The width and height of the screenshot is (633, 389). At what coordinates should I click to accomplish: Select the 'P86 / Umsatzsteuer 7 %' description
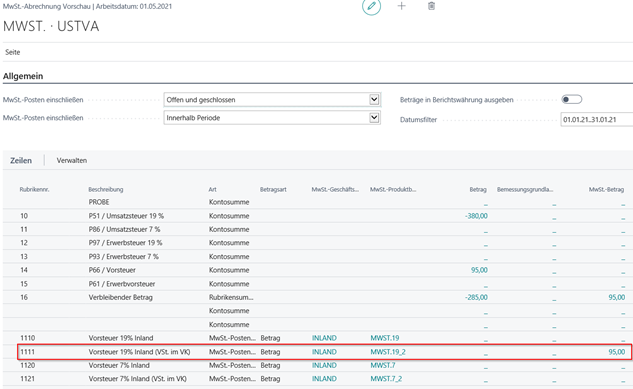(x=124, y=229)
